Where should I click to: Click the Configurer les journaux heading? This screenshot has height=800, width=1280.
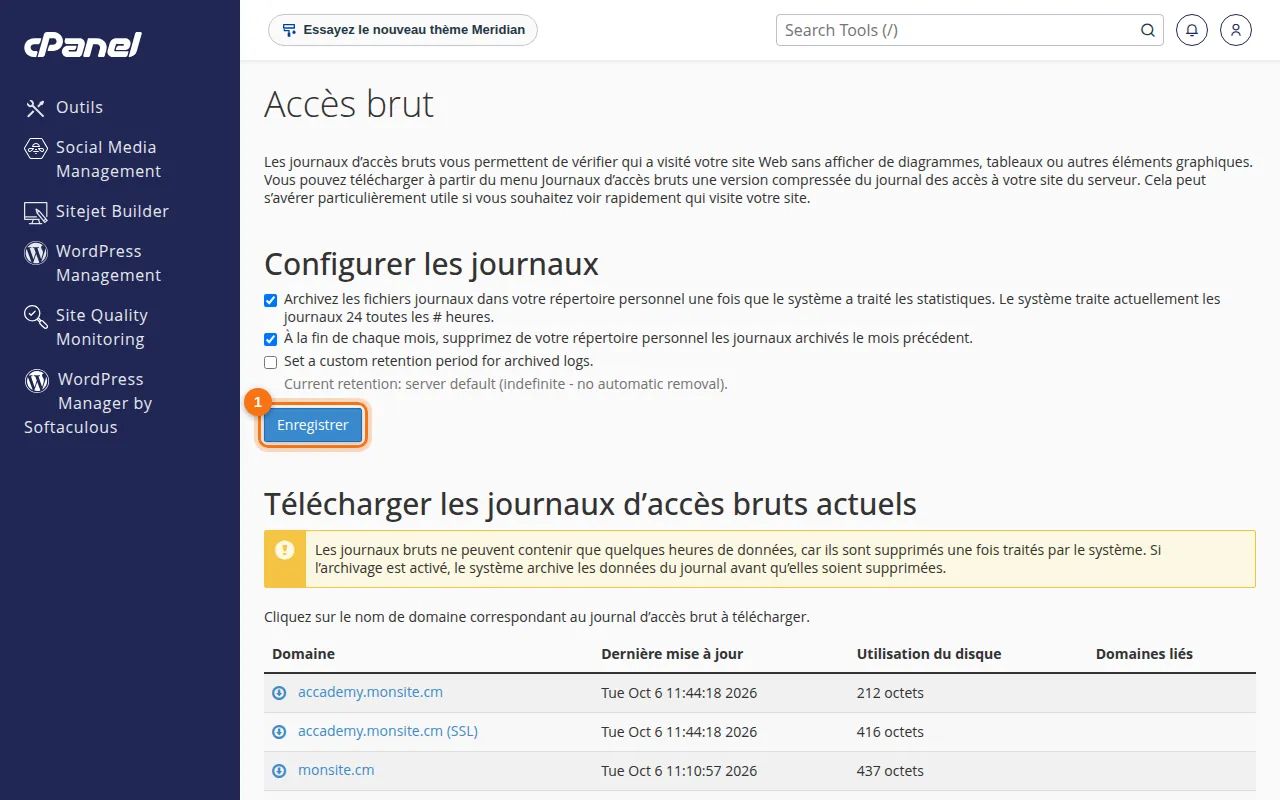(431, 264)
